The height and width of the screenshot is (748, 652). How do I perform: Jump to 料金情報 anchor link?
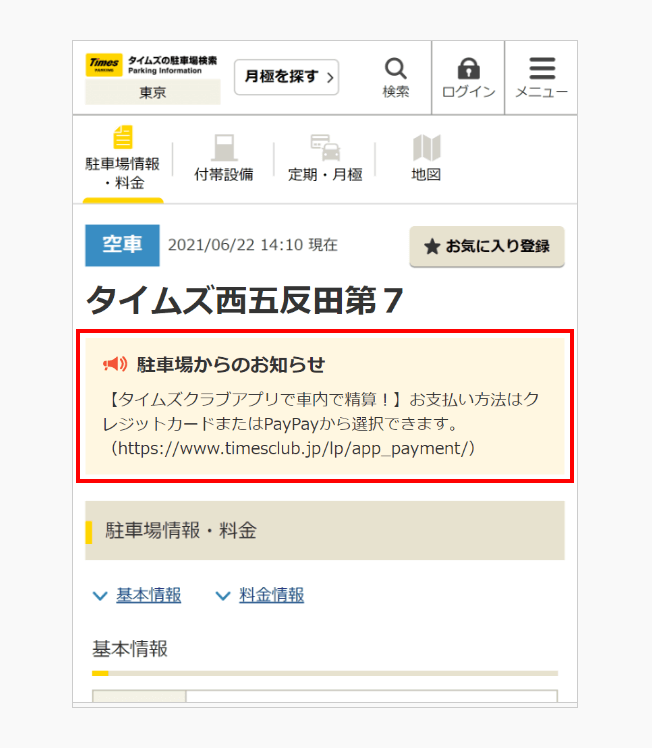pos(271,595)
